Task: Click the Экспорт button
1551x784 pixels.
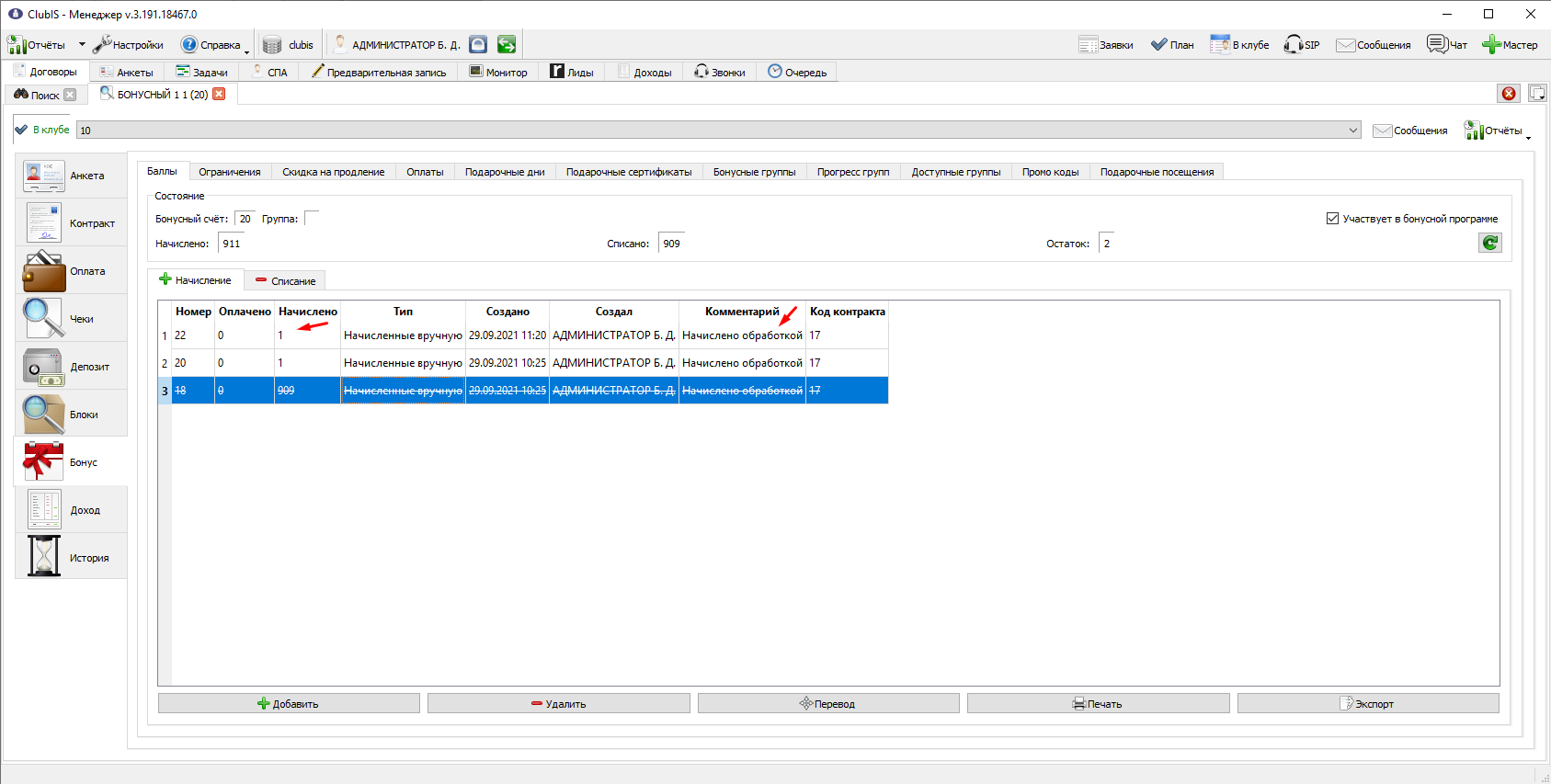Action: [1367, 703]
